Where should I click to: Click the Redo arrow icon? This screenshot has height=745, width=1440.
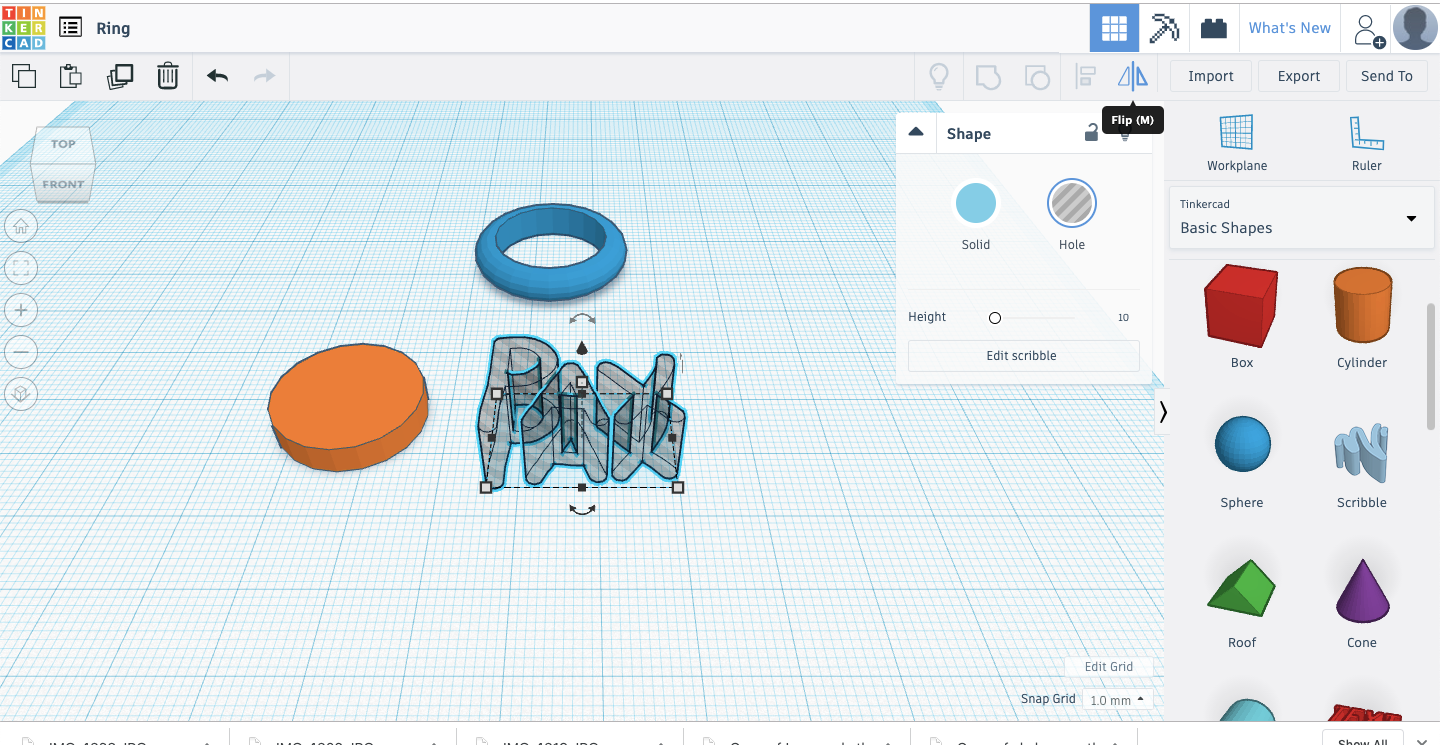point(264,76)
